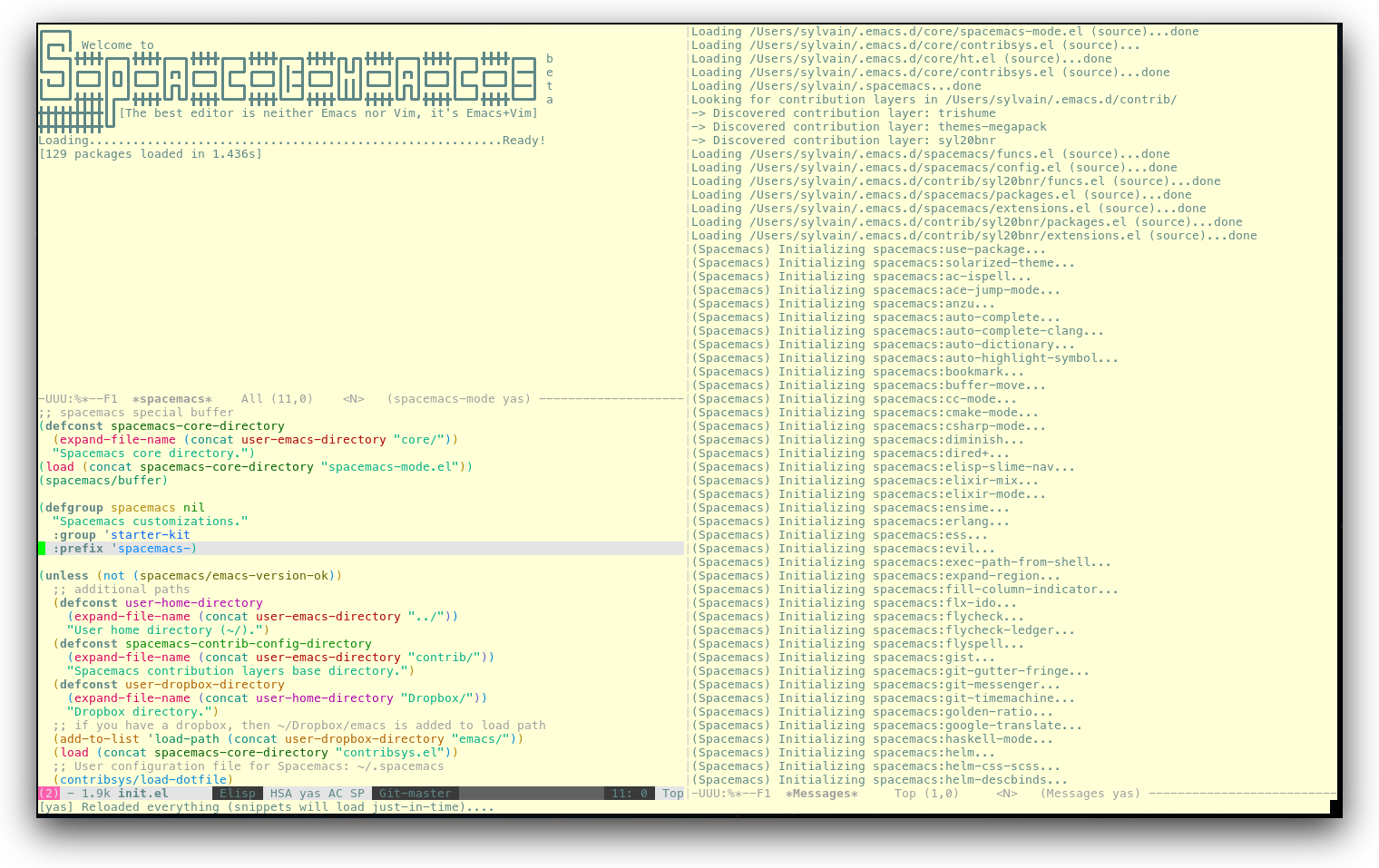Viewport: 1379px width, 868px height.
Task: Click the pink window number 2 indicator
Action: 48,794
